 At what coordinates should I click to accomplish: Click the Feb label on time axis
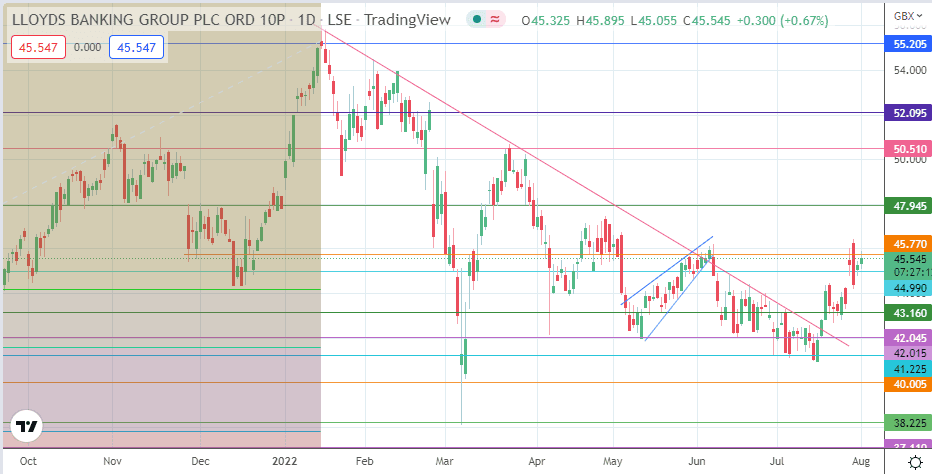pyautogui.click(x=364, y=461)
